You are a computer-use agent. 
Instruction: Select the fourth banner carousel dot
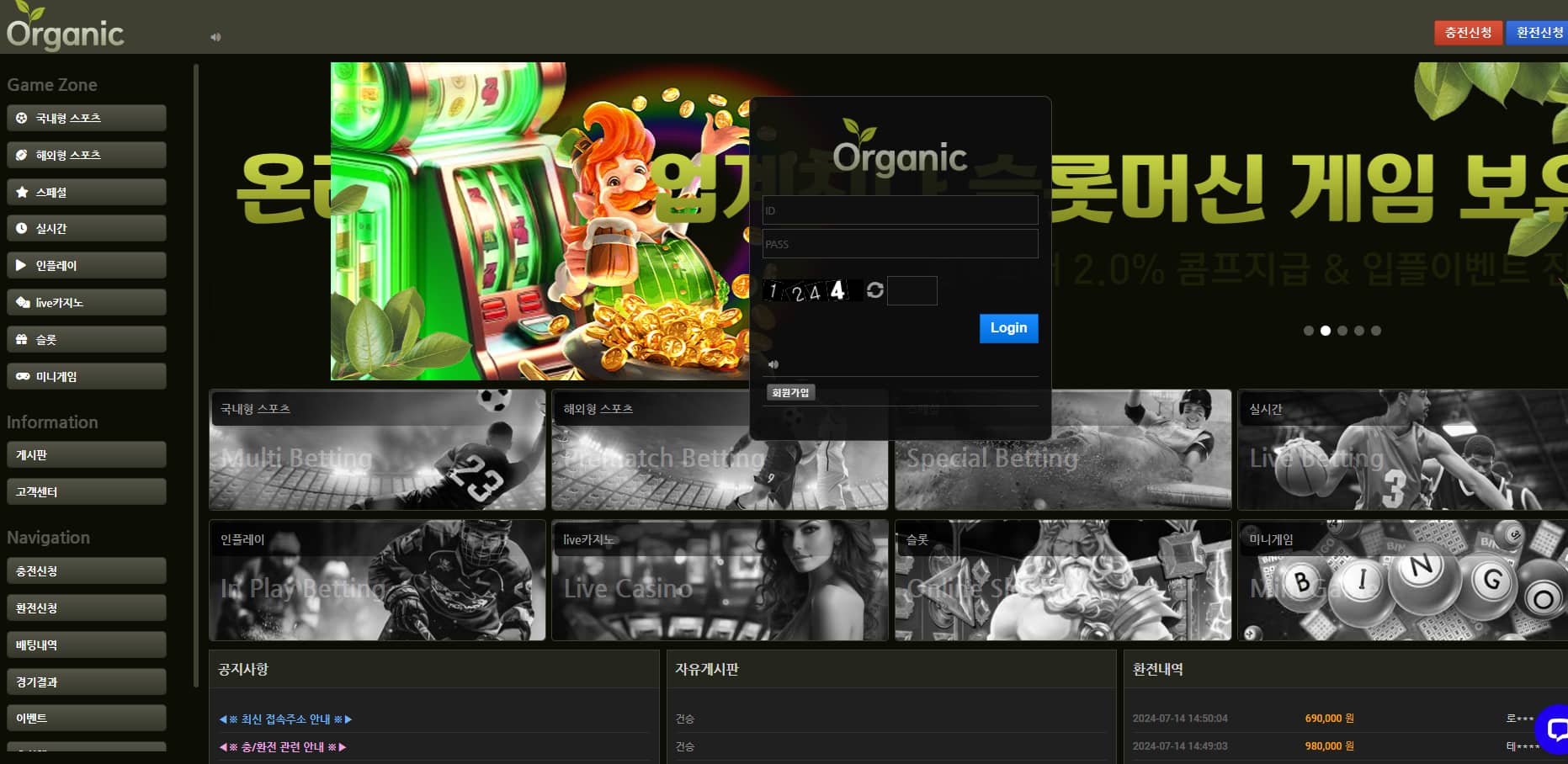1359,331
